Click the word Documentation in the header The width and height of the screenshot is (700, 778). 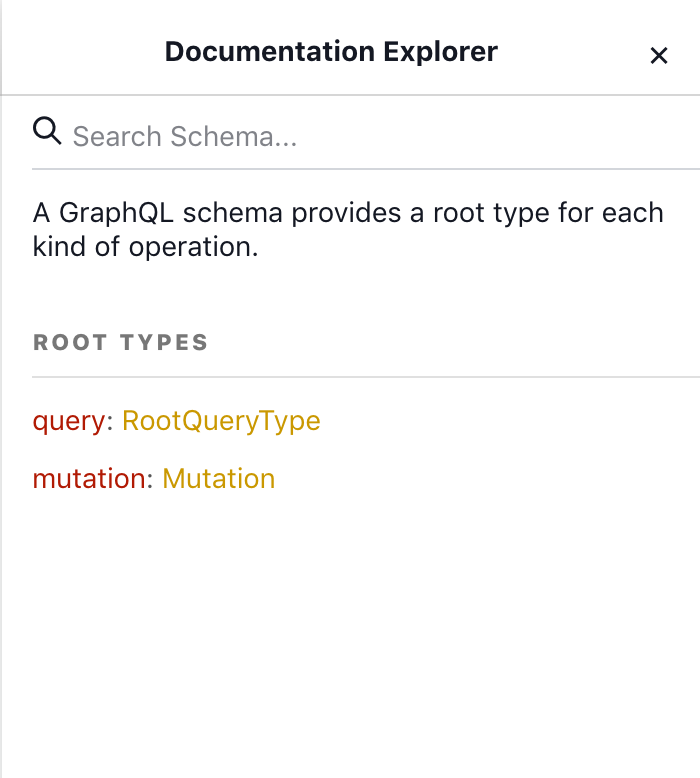pos(270,52)
